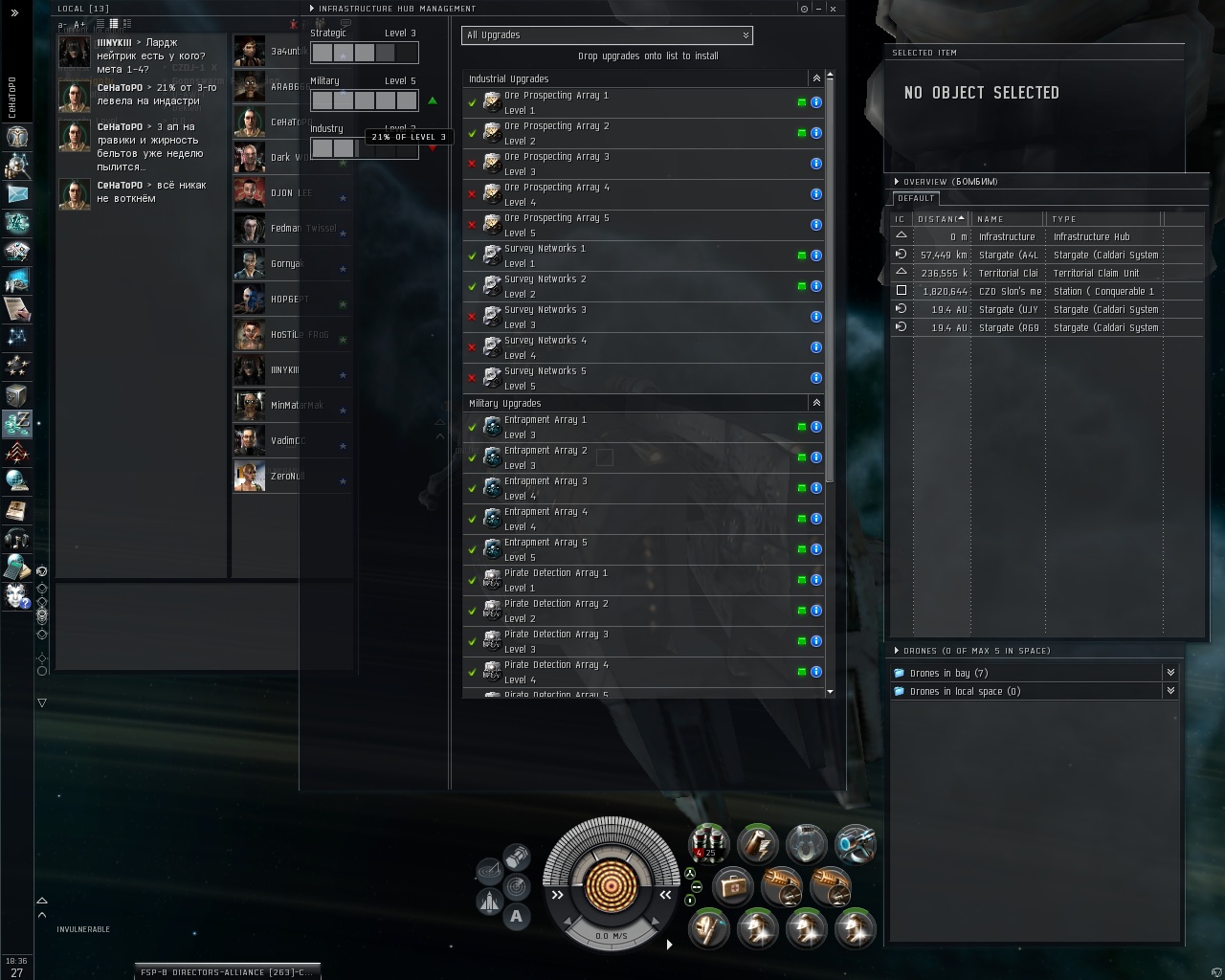This screenshot has height=980, width=1225.
Task: Toggle online state of Pirate Detection Array 1
Action: pos(802,580)
